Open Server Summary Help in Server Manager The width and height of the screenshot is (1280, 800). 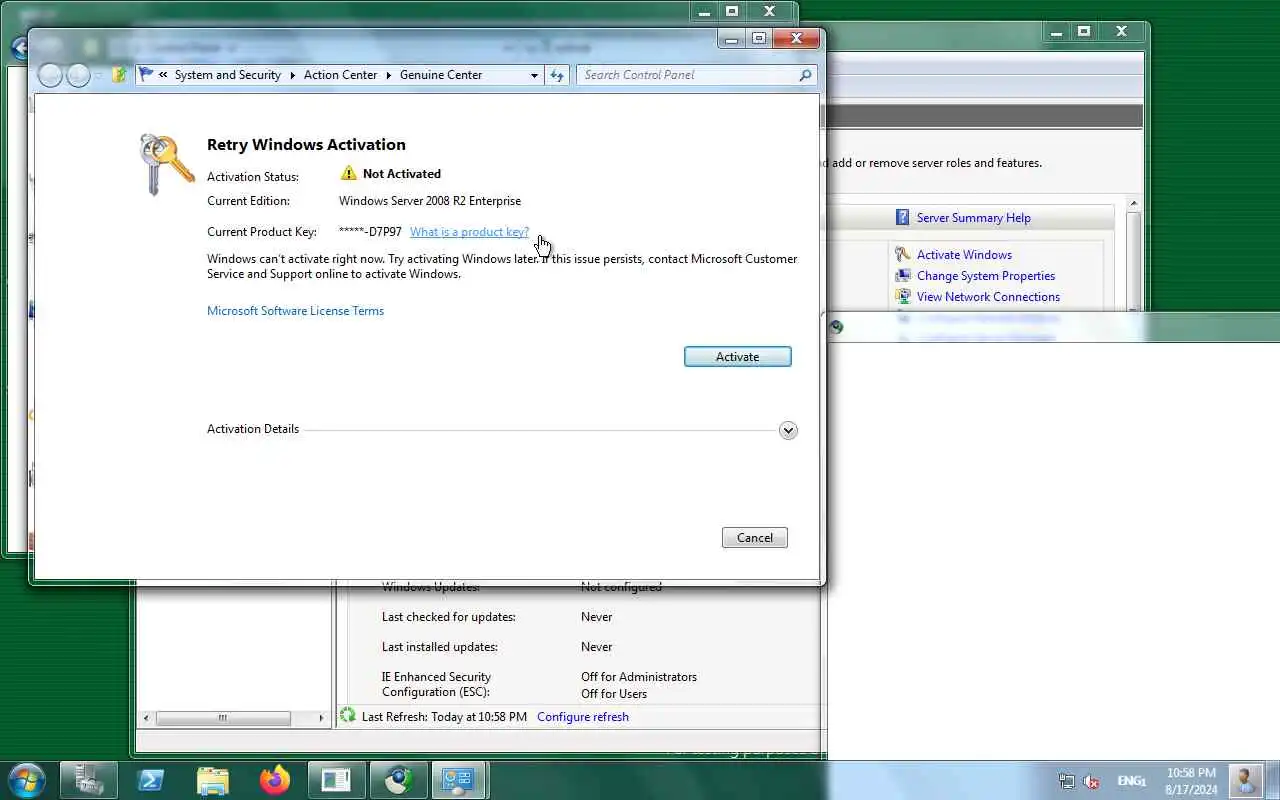click(x=973, y=218)
